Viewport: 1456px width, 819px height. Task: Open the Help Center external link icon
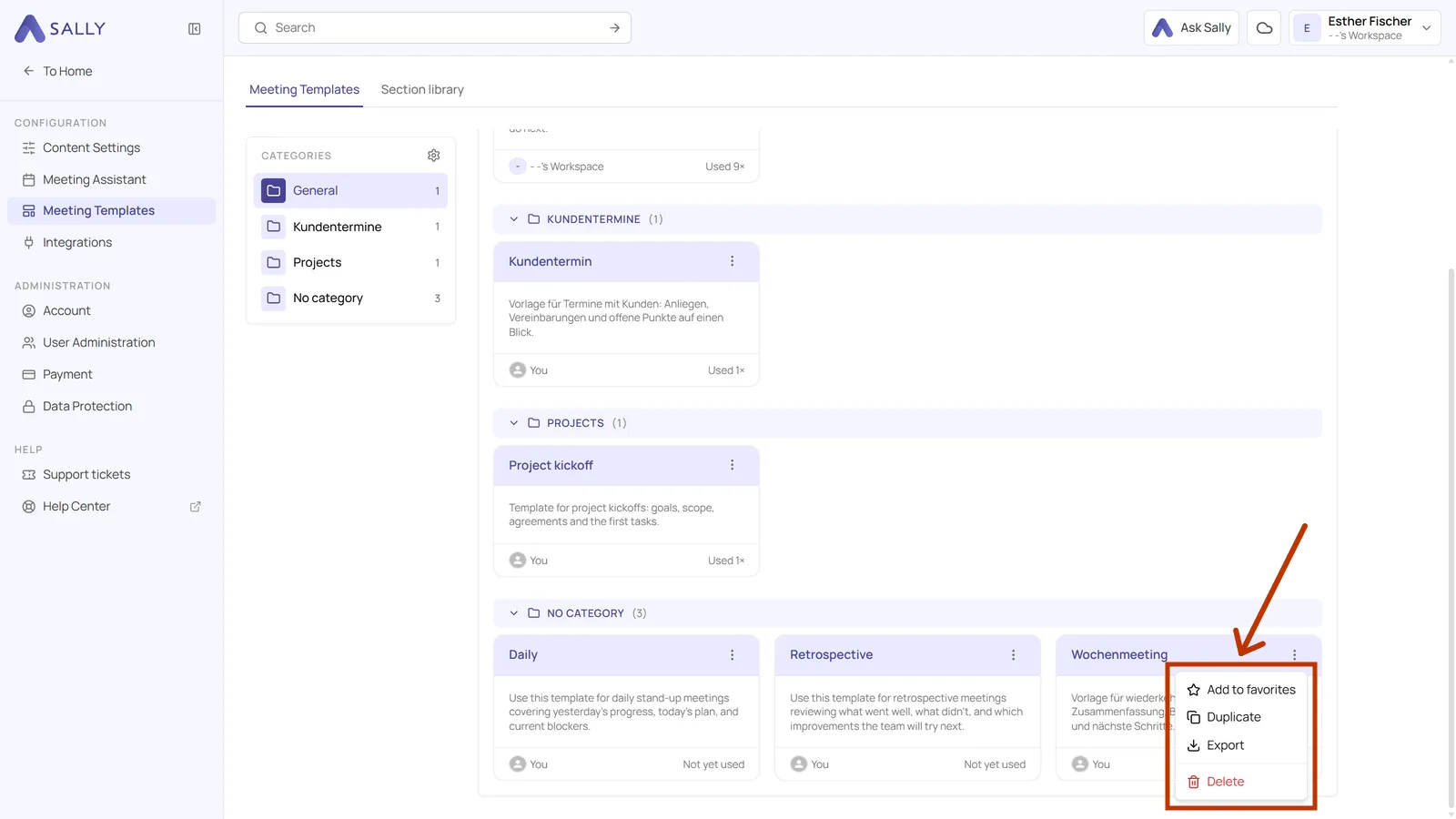coord(196,507)
